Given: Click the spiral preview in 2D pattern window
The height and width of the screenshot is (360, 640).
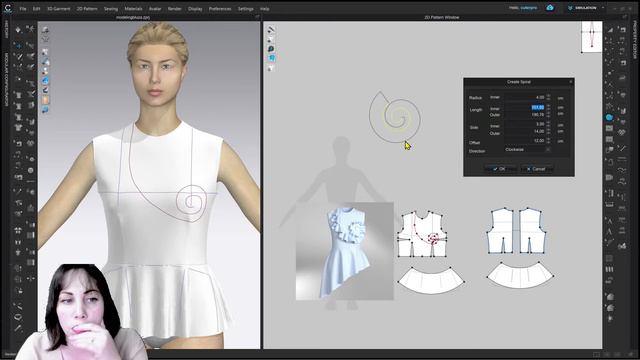Looking at the screenshot, I should [x=395, y=117].
